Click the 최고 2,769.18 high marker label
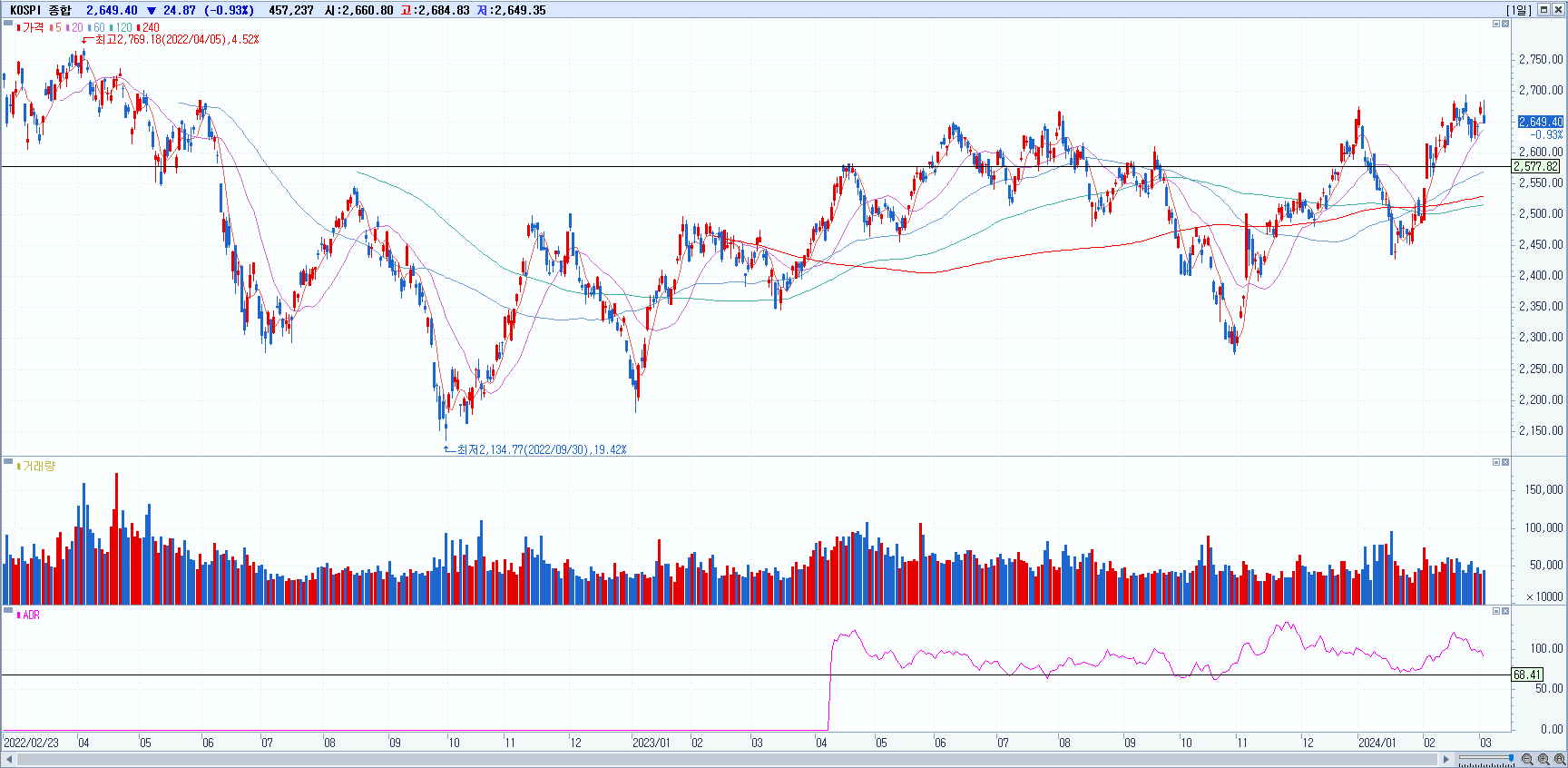 pos(177,39)
